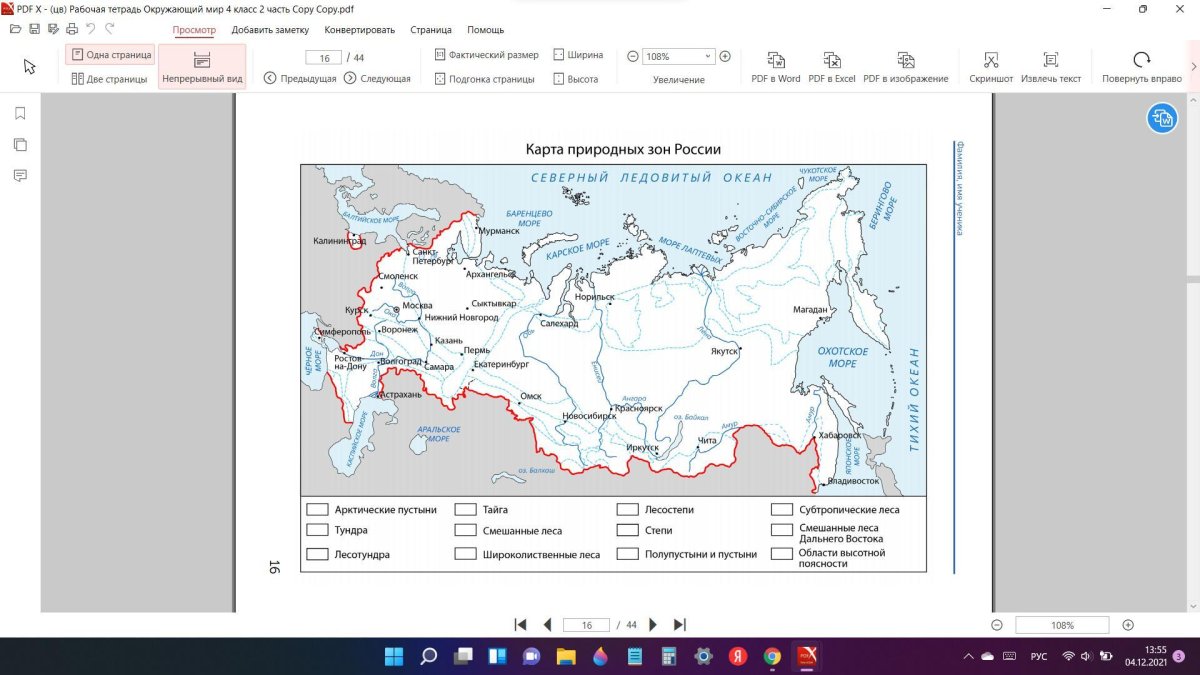
Task: Convert PDF в изображение via toolbar icon
Action: 905,60
